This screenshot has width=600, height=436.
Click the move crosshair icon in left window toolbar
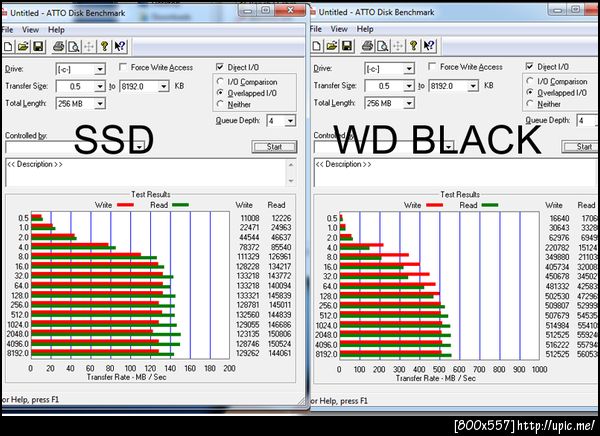[x=89, y=47]
